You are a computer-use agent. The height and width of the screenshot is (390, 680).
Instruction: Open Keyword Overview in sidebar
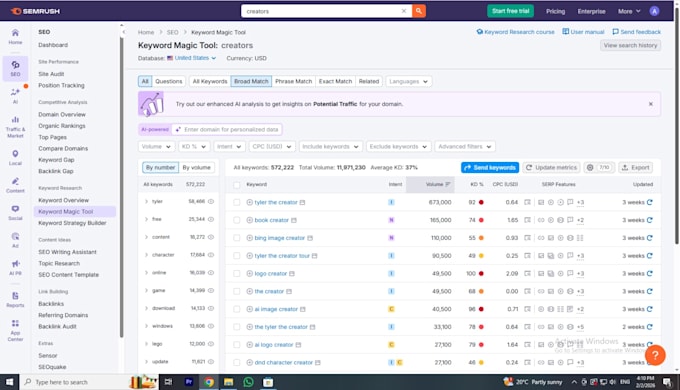tap(63, 200)
